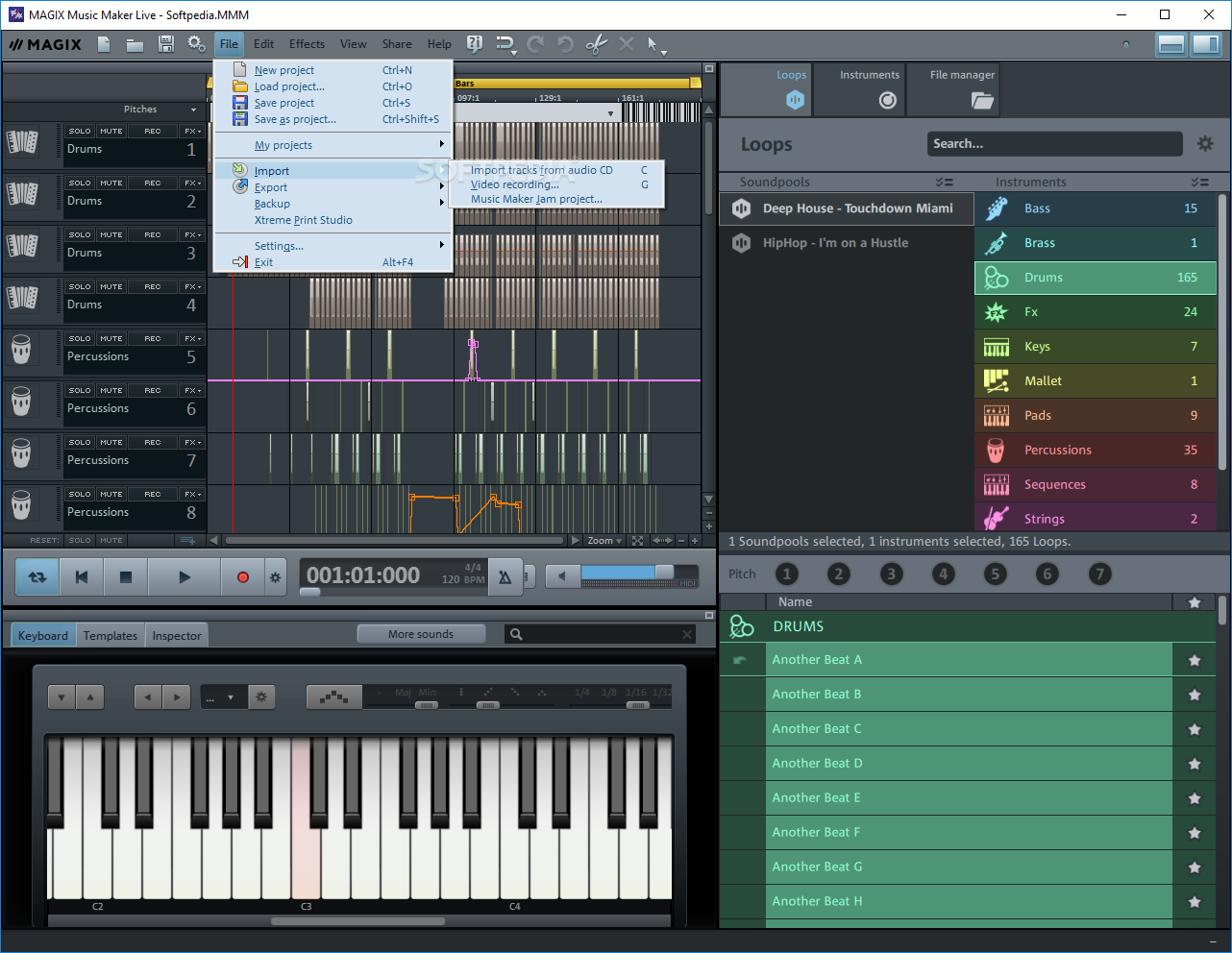
Task: Click the Keys instrument icon
Action: [996, 347]
